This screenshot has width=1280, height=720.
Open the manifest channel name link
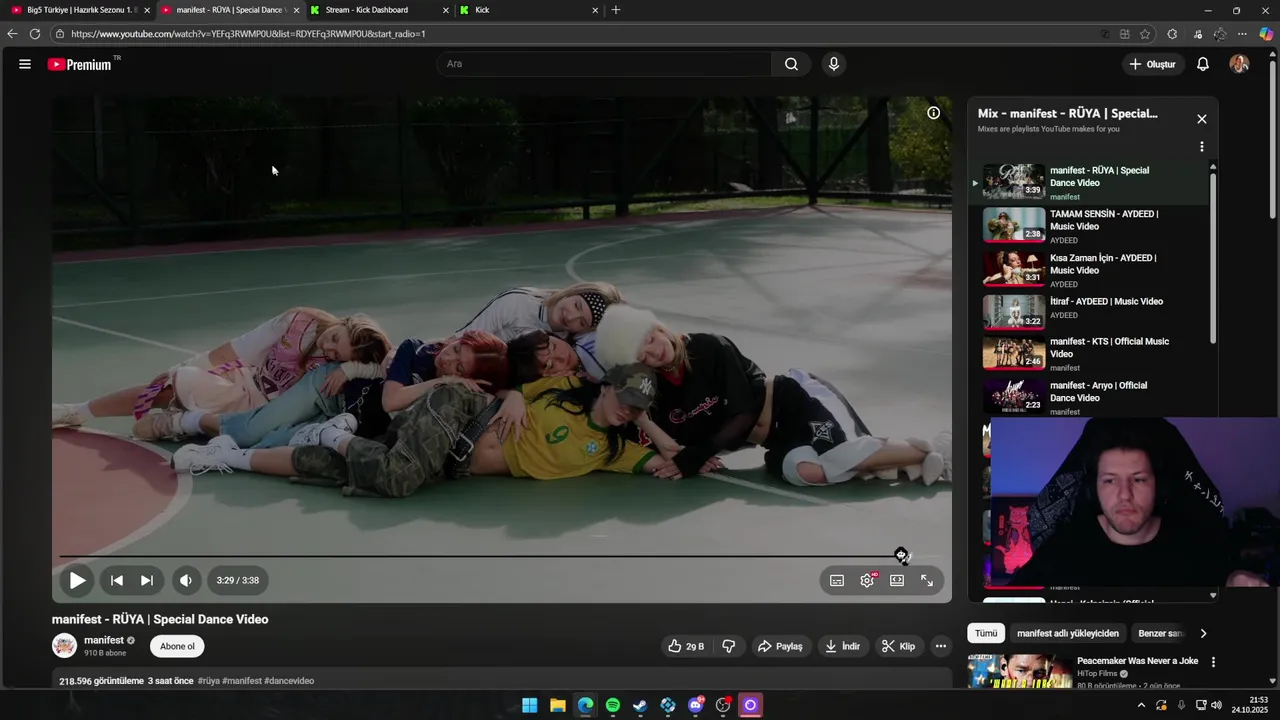104,640
